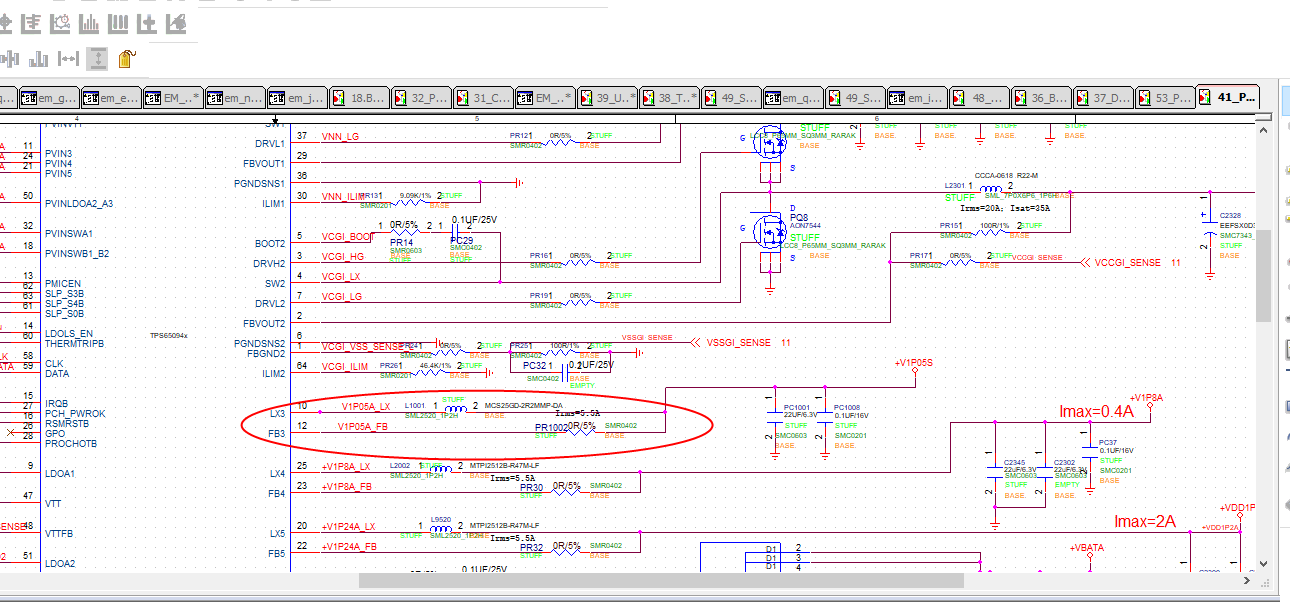Select the +V1P24A_LX net label
1290x604 pixels.
coord(349,527)
